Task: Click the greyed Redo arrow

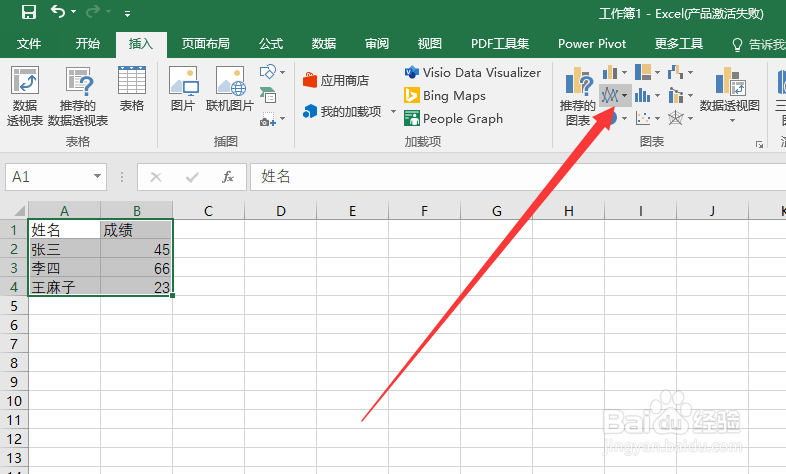Action: pyautogui.click(x=93, y=12)
